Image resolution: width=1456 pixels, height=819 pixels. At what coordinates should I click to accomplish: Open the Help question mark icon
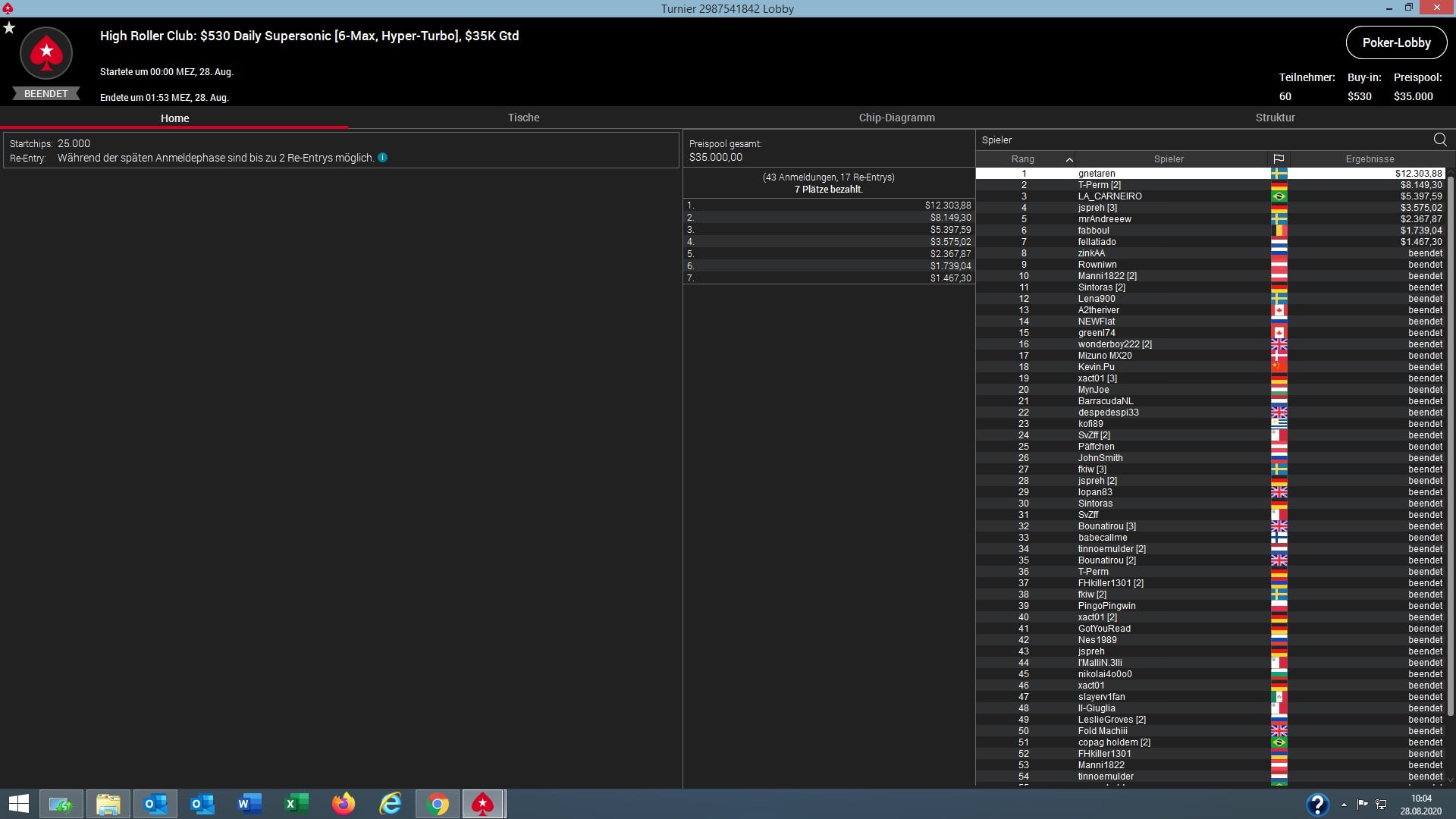point(1317,805)
